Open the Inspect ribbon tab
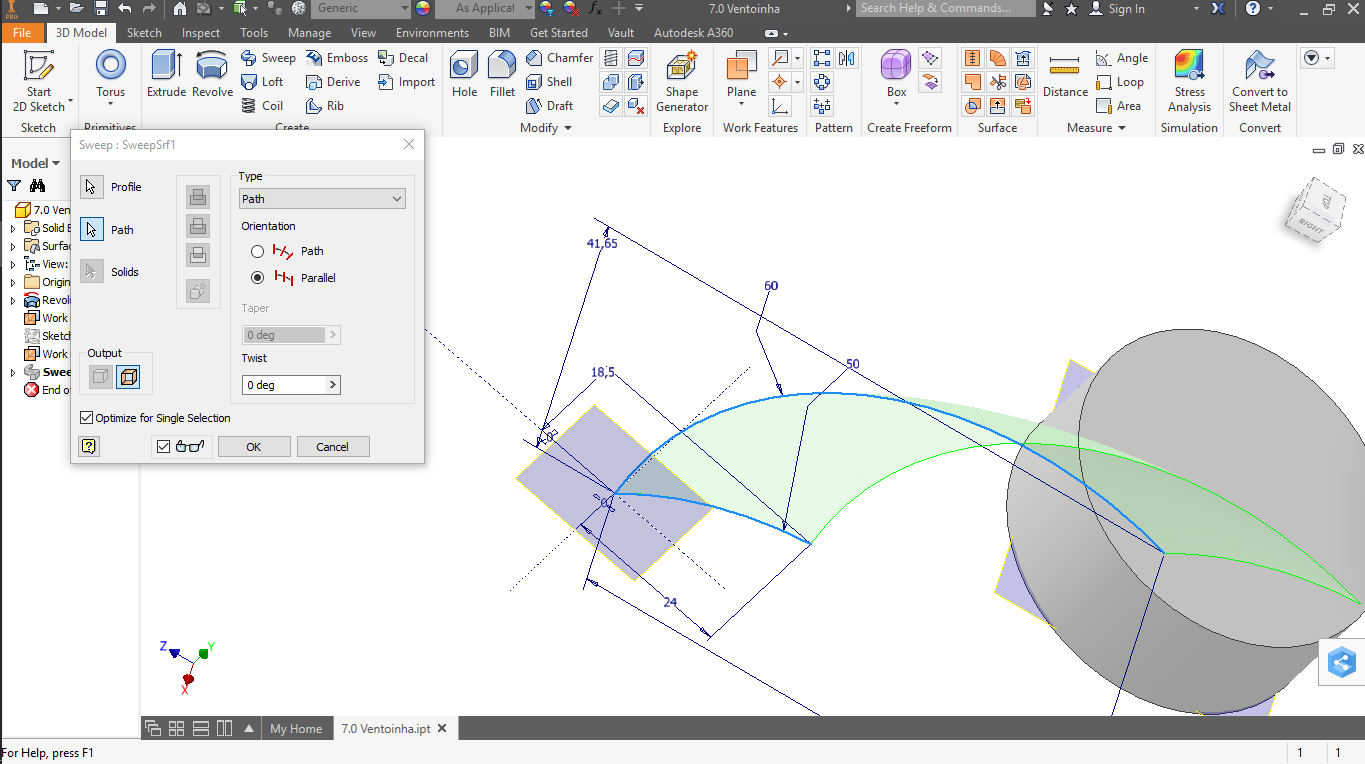 201,33
